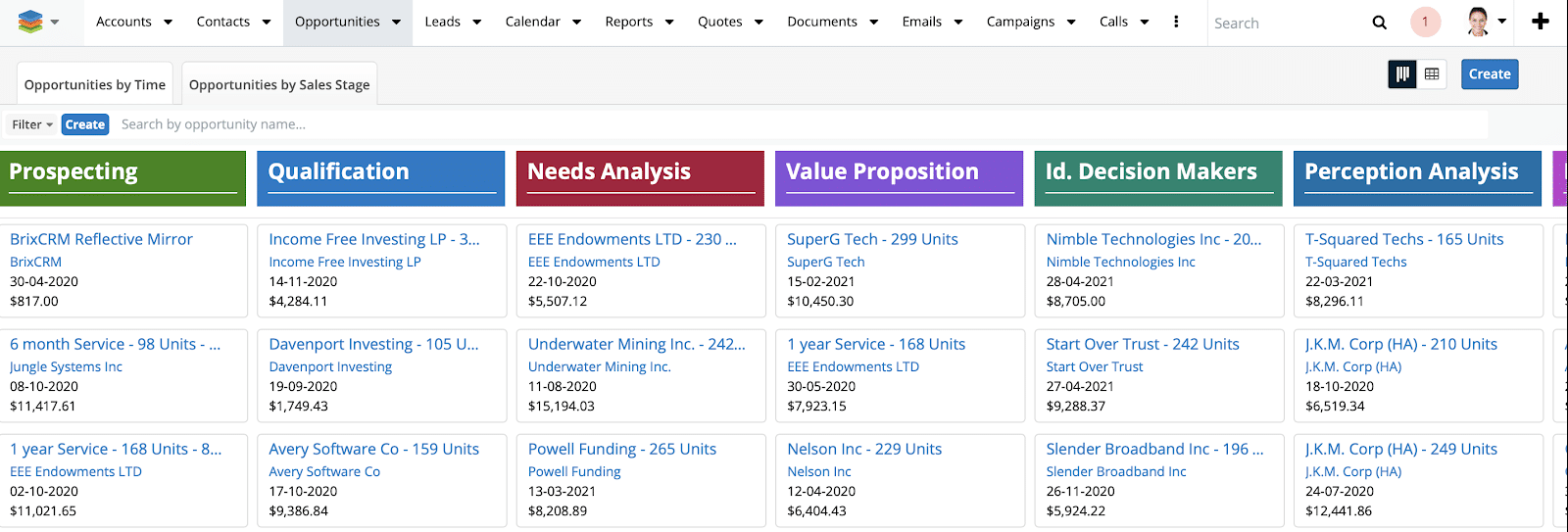1568x532 pixels.
Task: Click the red Needs Analysis column header
Action: click(x=640, y=178)
